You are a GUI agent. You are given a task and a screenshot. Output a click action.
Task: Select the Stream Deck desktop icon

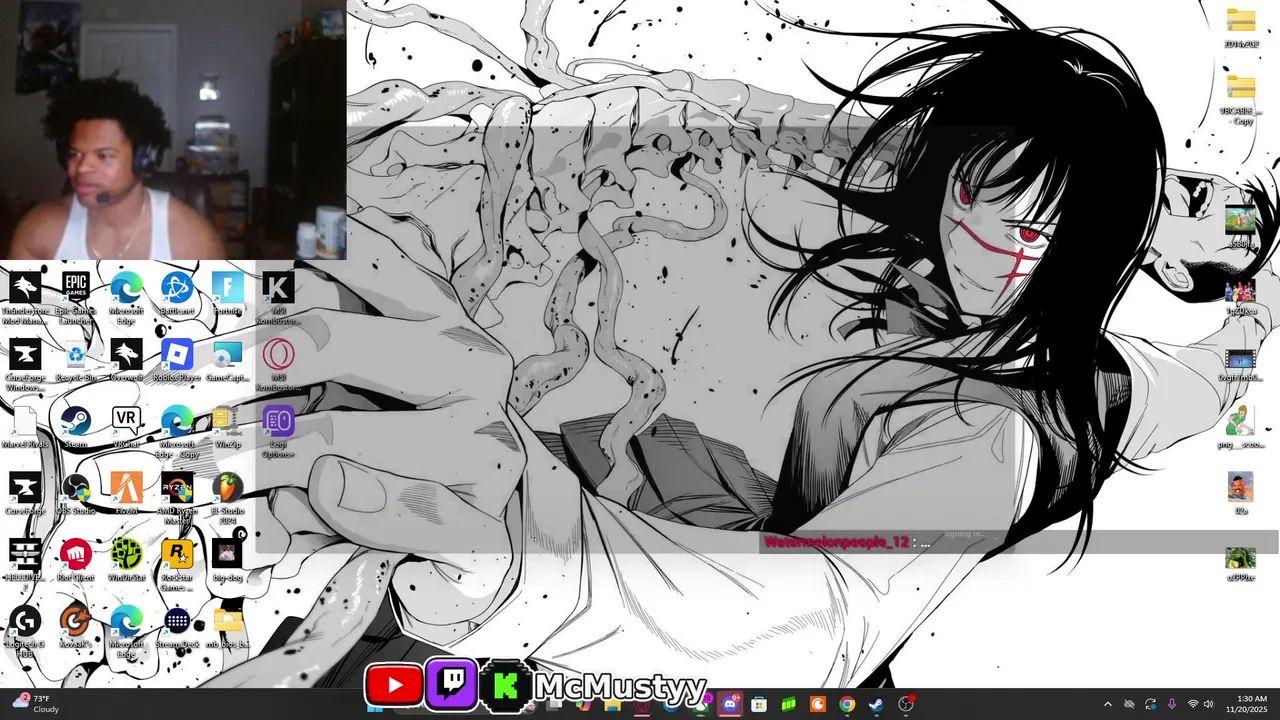pos(177,628)
